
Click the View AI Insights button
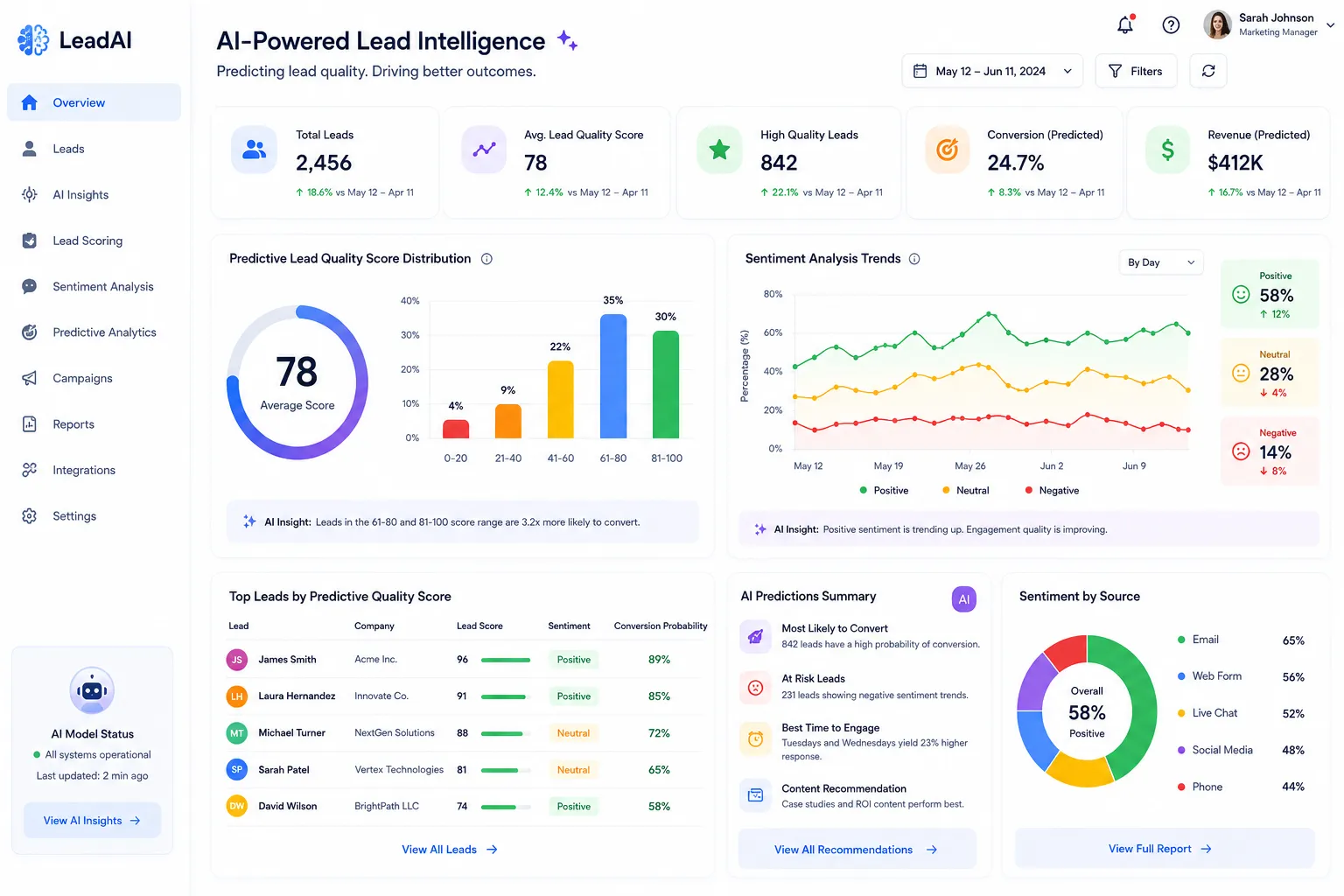pos(92,821)
